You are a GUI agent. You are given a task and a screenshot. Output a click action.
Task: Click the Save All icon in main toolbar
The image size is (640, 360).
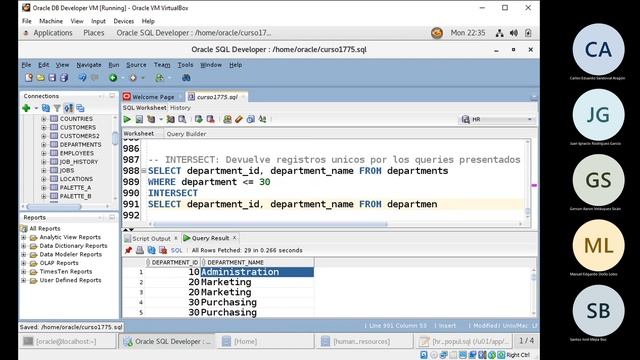[x=64, y=78]
